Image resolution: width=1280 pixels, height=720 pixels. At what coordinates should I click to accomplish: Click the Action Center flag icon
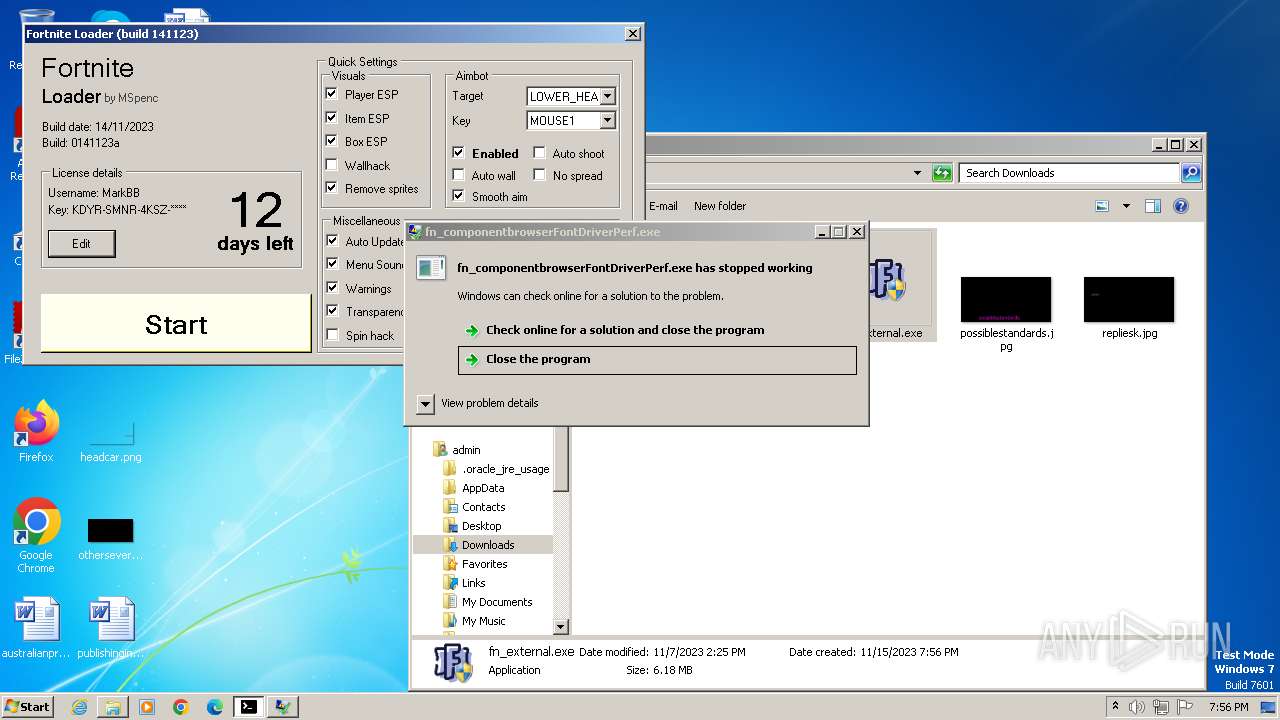click(x=1184, y=707)
